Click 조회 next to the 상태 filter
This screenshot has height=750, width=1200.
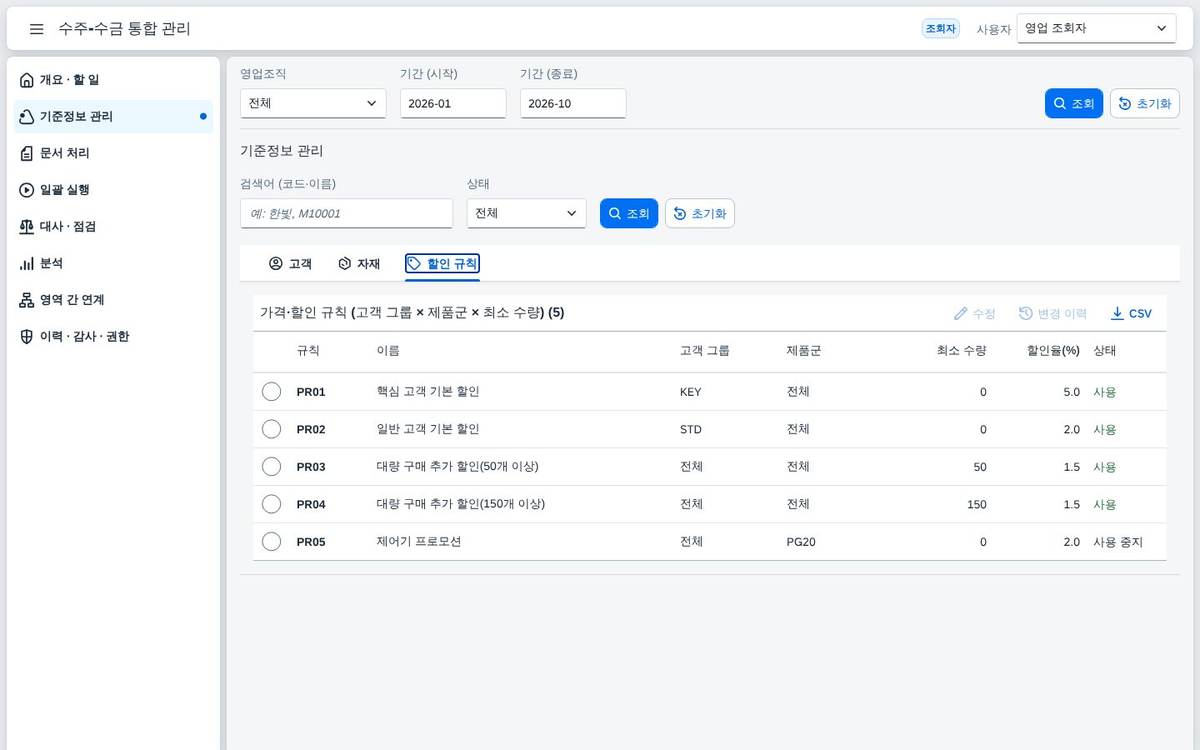(x=629, y=214)
